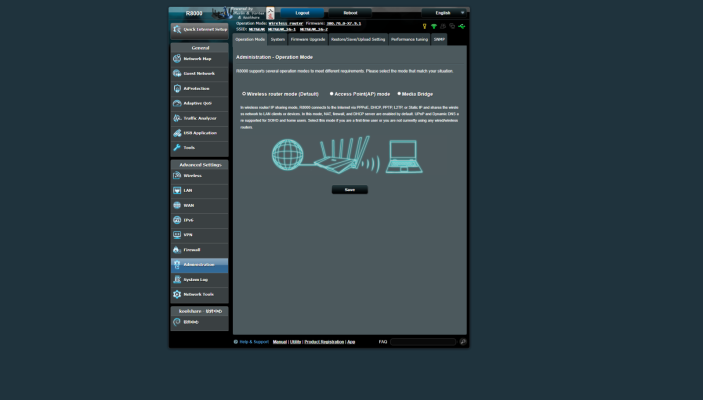Select Access Point(AP) mode radio

(x=331, y=94)
